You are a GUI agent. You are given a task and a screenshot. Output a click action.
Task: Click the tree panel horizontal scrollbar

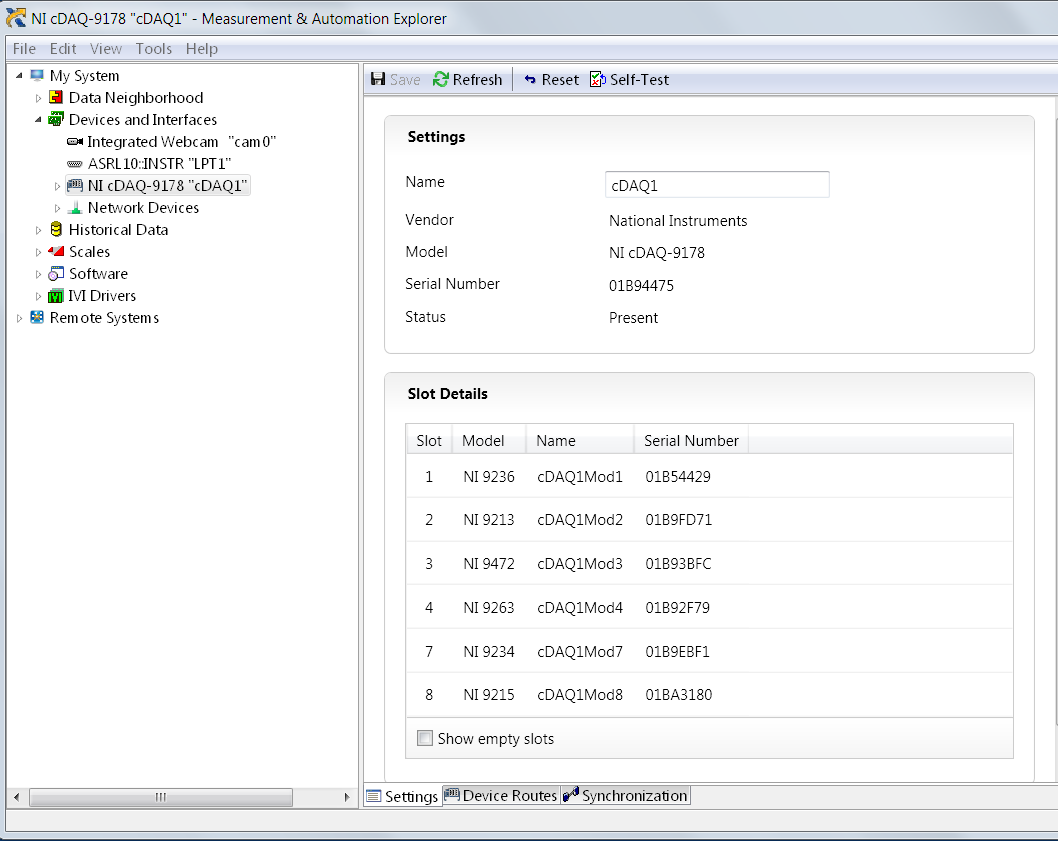coord(160,797)
